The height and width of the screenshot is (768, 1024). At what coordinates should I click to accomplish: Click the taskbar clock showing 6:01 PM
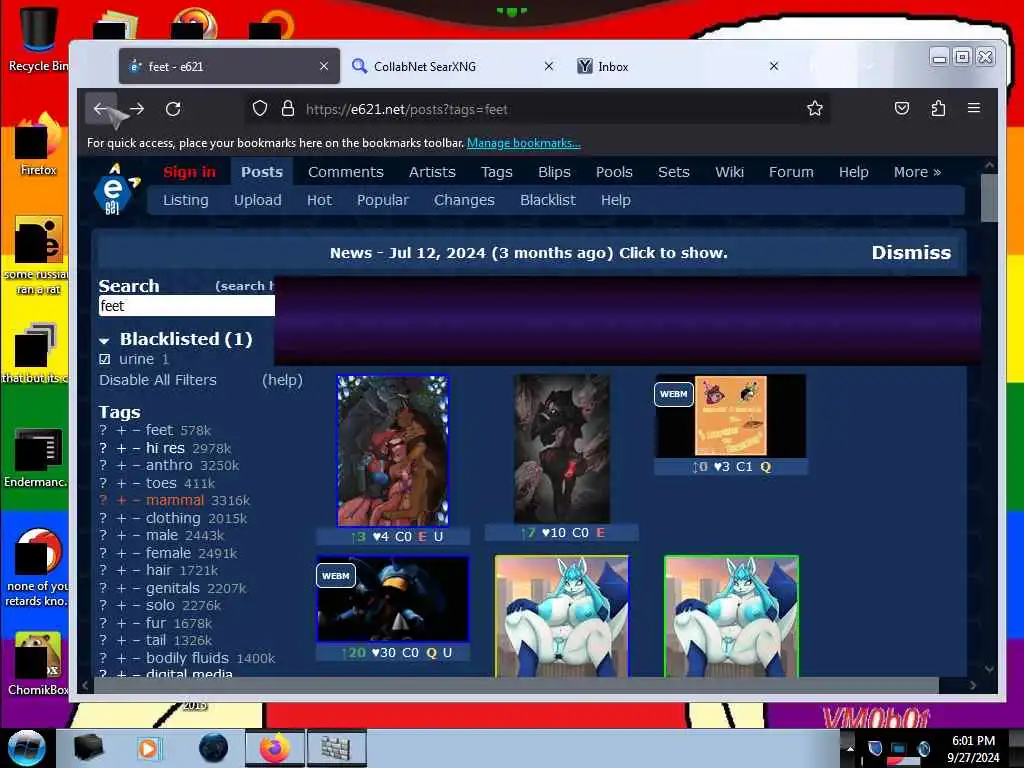pos(973,748)
